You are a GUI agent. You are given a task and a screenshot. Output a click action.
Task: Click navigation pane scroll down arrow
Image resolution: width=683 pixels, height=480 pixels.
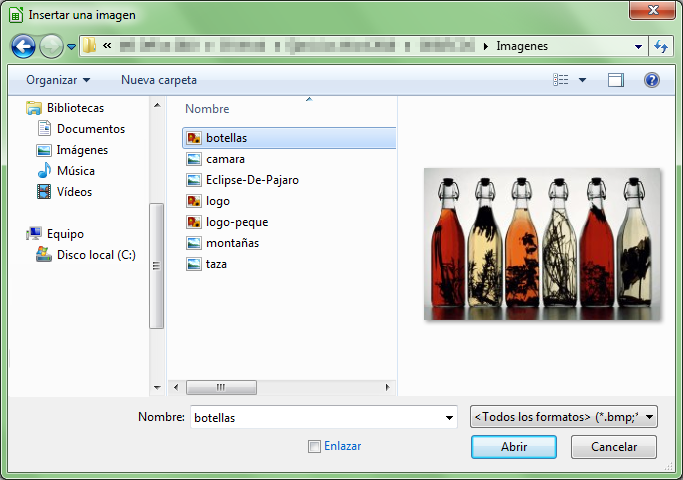point(157,388)
